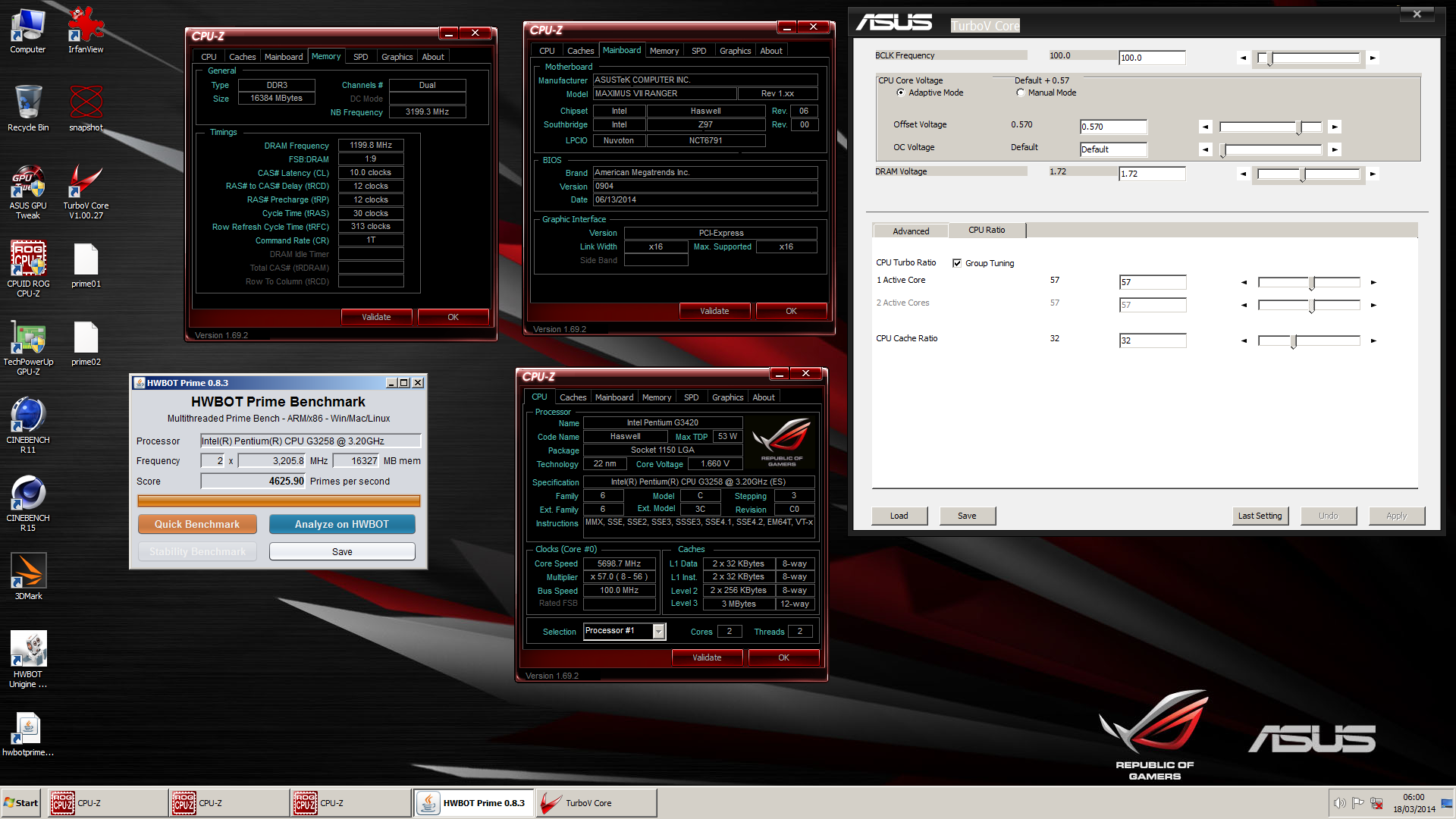1456x819 pixels.
Task: Click the BCLK Frequency input field
Action: tap(1152, 58)
